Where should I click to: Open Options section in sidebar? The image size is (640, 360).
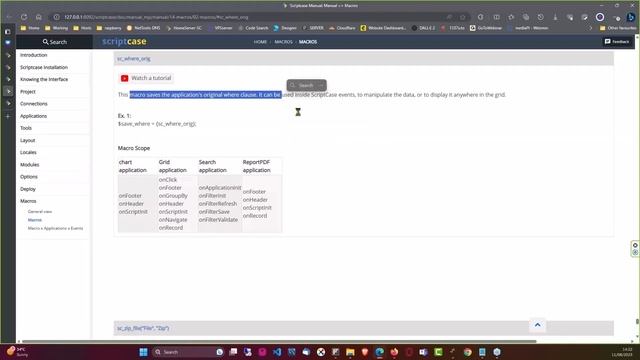coord(29,177)
